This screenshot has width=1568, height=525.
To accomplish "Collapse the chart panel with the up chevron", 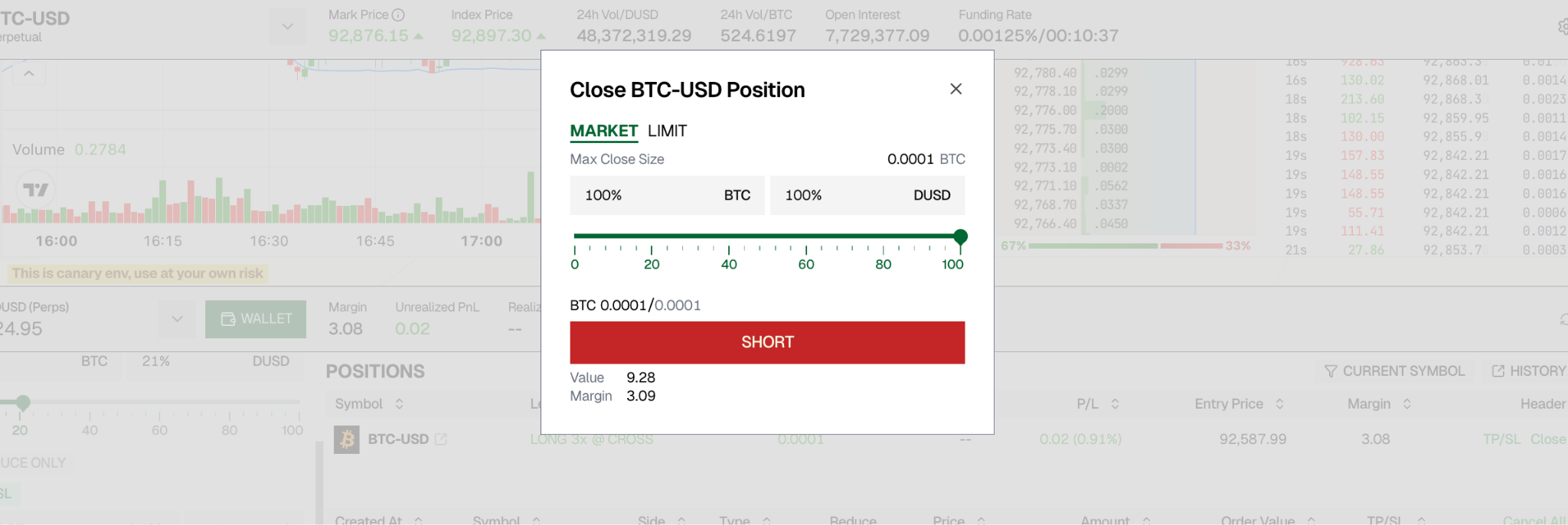I will point(29,74).
